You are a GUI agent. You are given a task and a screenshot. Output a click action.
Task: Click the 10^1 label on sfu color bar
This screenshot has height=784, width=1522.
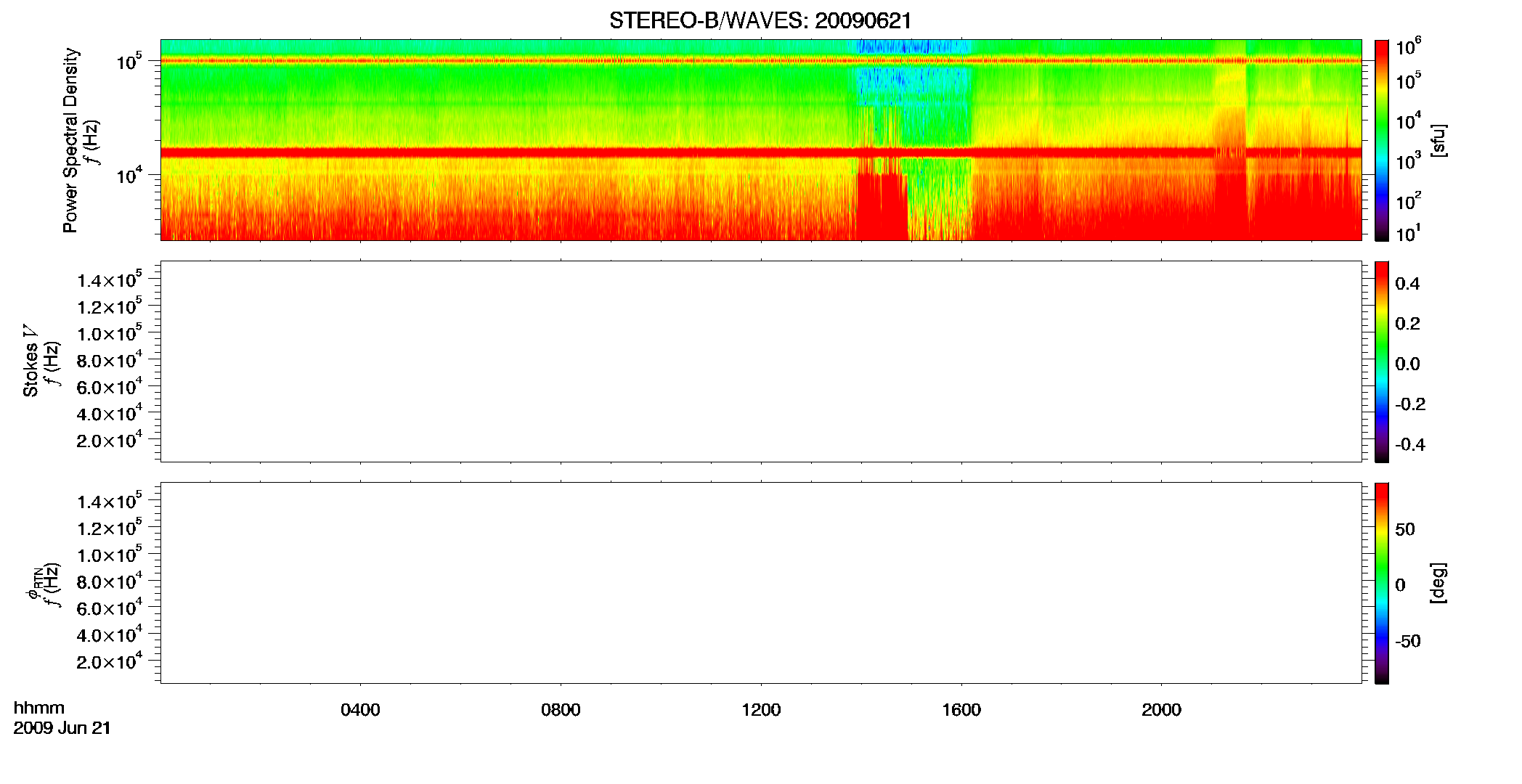pos(1408,233)
